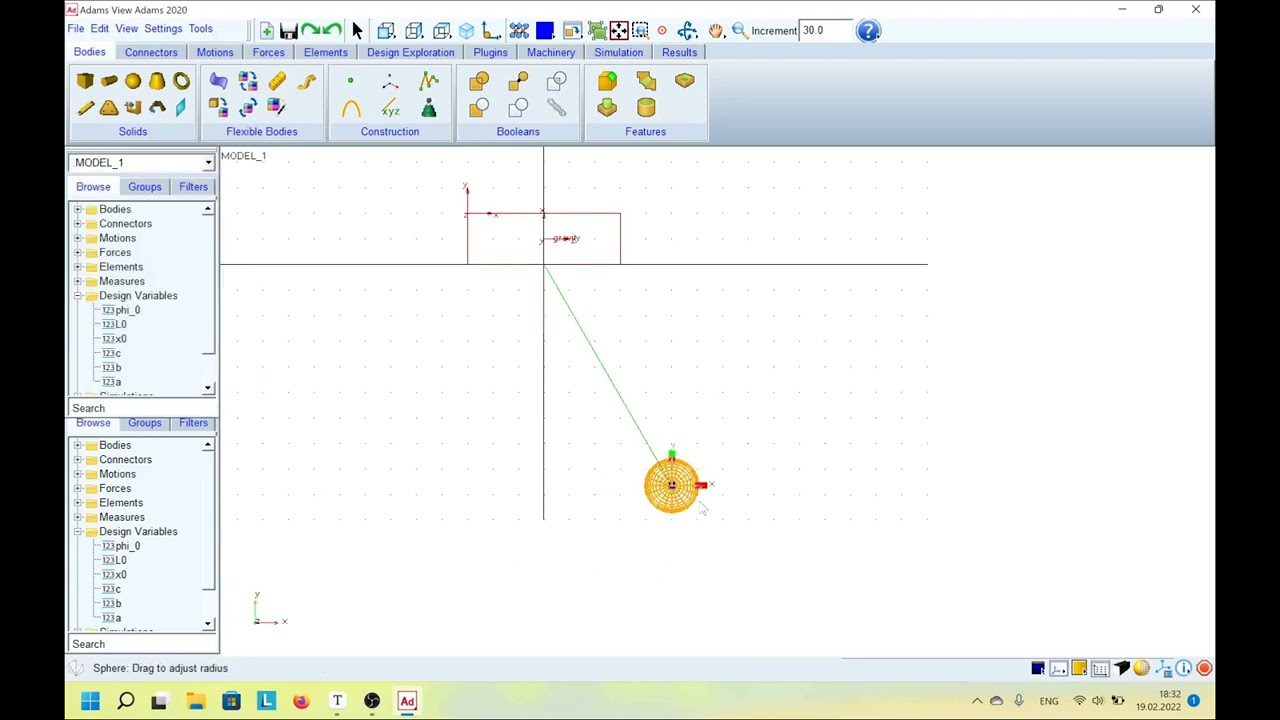1280x720 pixels.
Task: Open upper Filters tab
Action: click(x=193, y=187)
